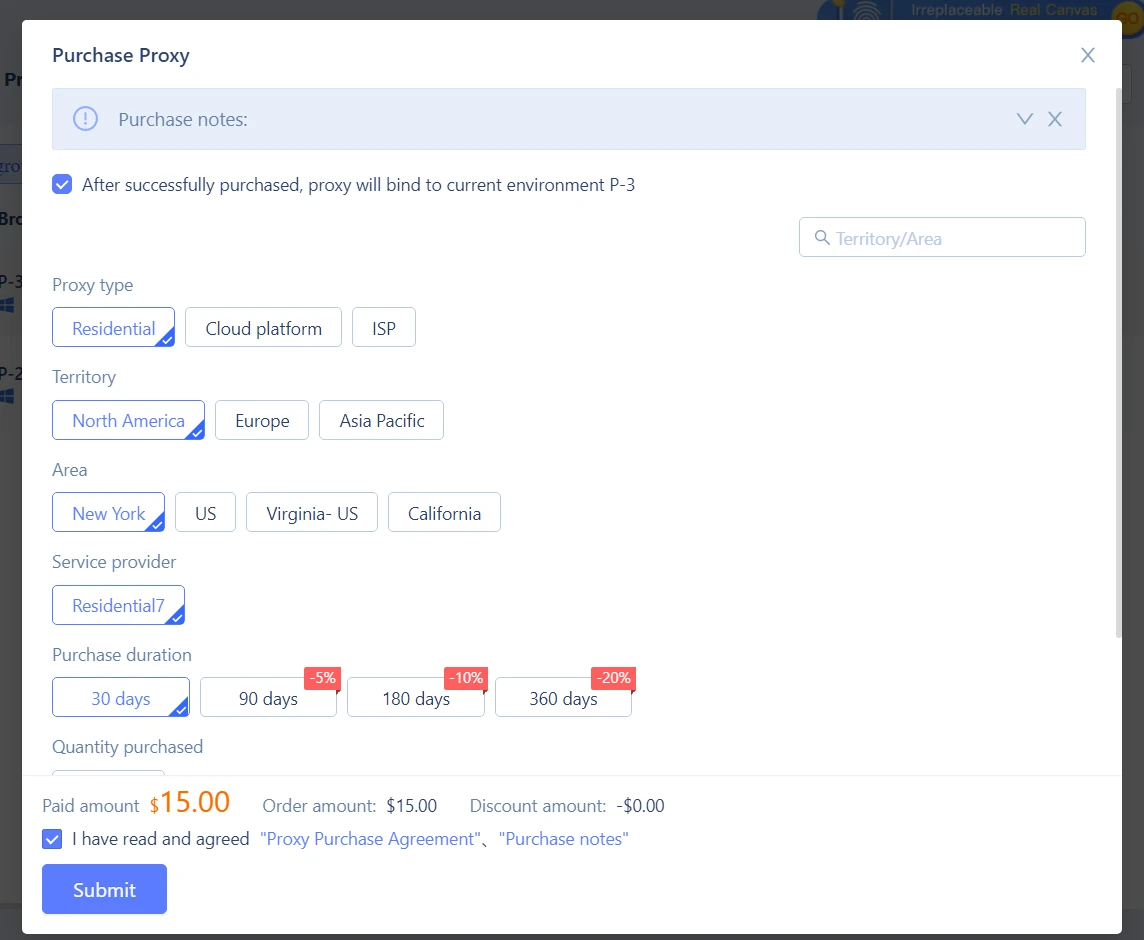Pick 30 days purchase duration
This screenshot has width=1144, height=940.
121,698
